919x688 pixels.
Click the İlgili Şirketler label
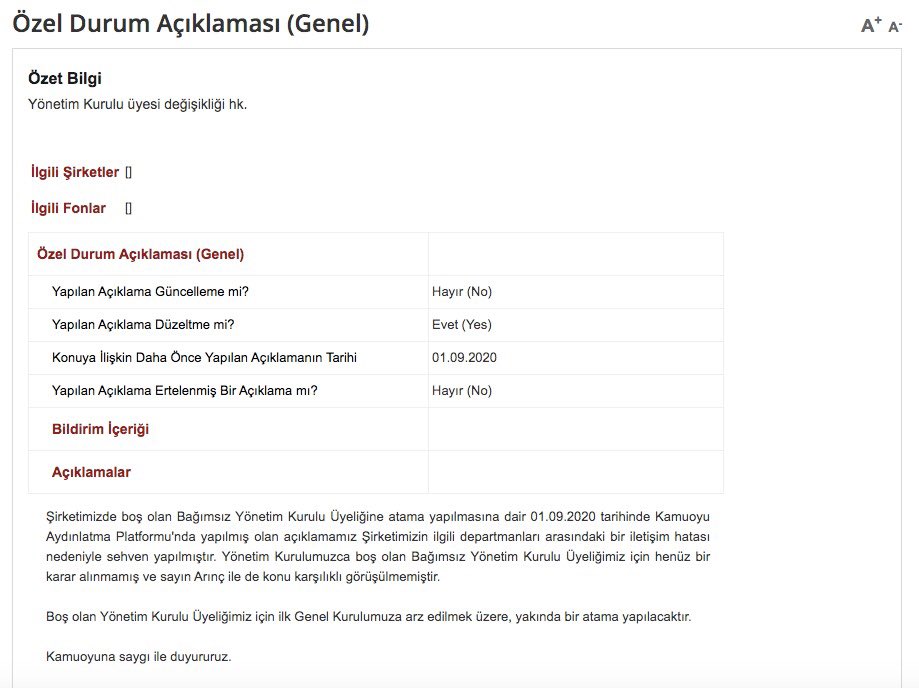(x=75, y=172)
